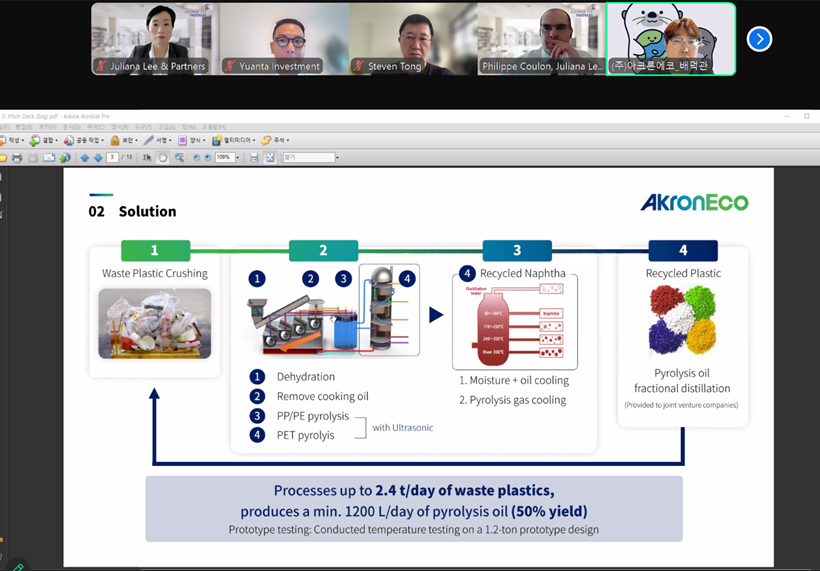
Task: Click the globe web upload icon
Action: 65,157
